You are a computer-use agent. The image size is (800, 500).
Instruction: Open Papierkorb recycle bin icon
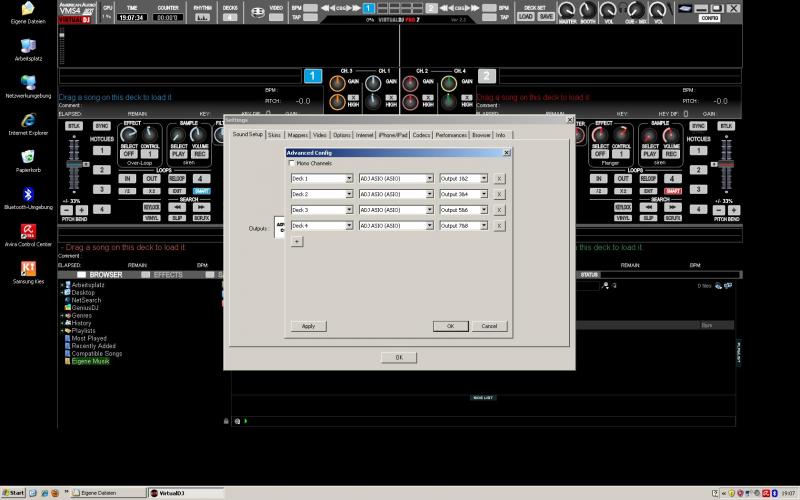[28, 161]
